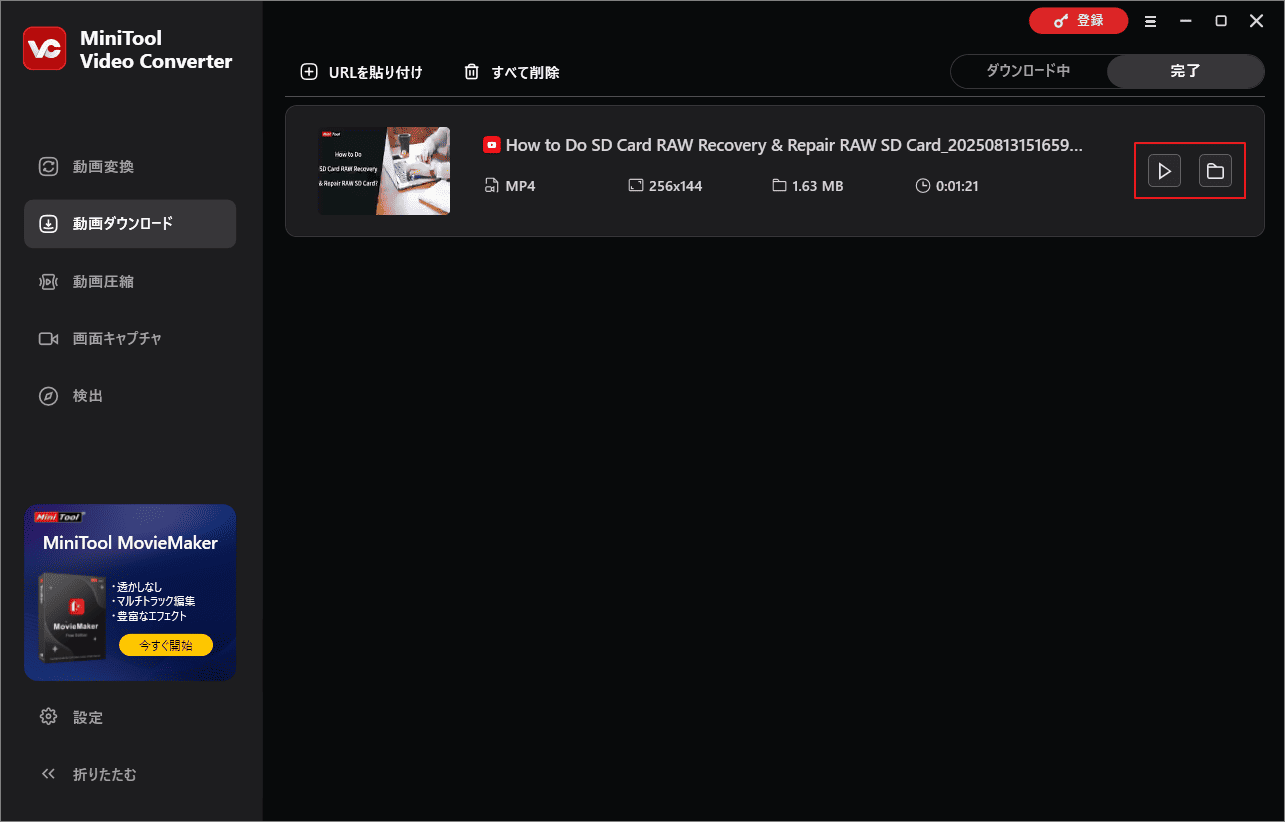The width and height of the screenshot is (1285, 822).
Task: Switch to the ダウンロード中 tab
Action: pyautogui.click(x=1028, y=71)
